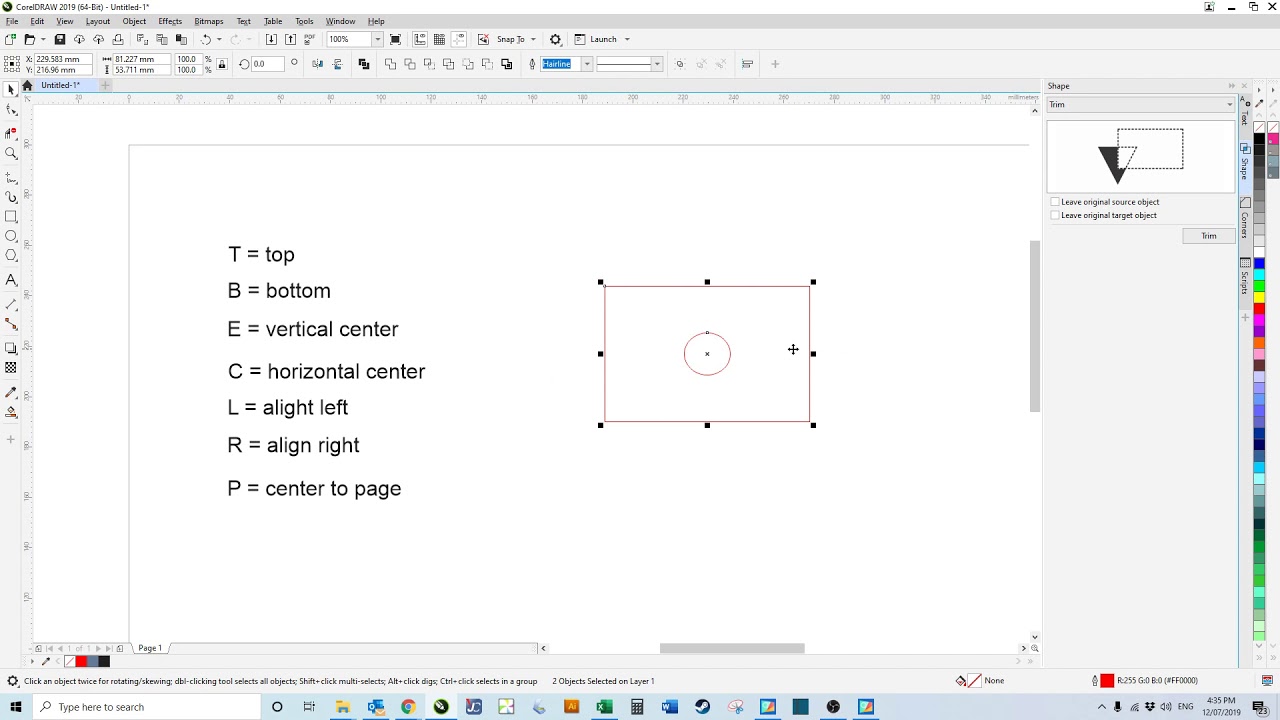Select the Drop Shadow tool

[x=11, y=348]
